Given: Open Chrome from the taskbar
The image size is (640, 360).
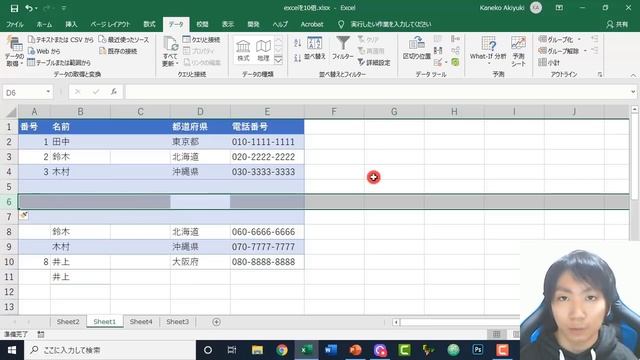Looking at the screenshot, I should pos(282,350).
